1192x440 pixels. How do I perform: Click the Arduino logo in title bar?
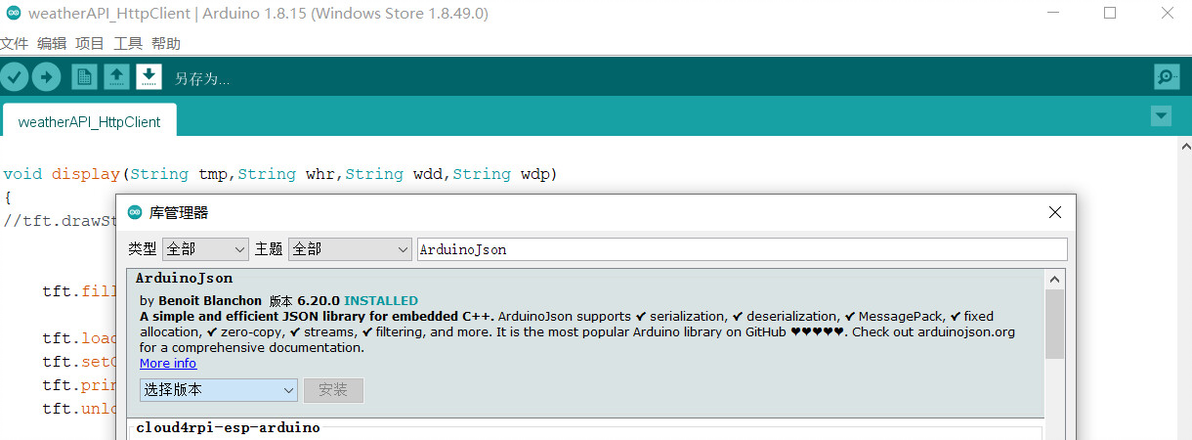click(x=13, y=13)
